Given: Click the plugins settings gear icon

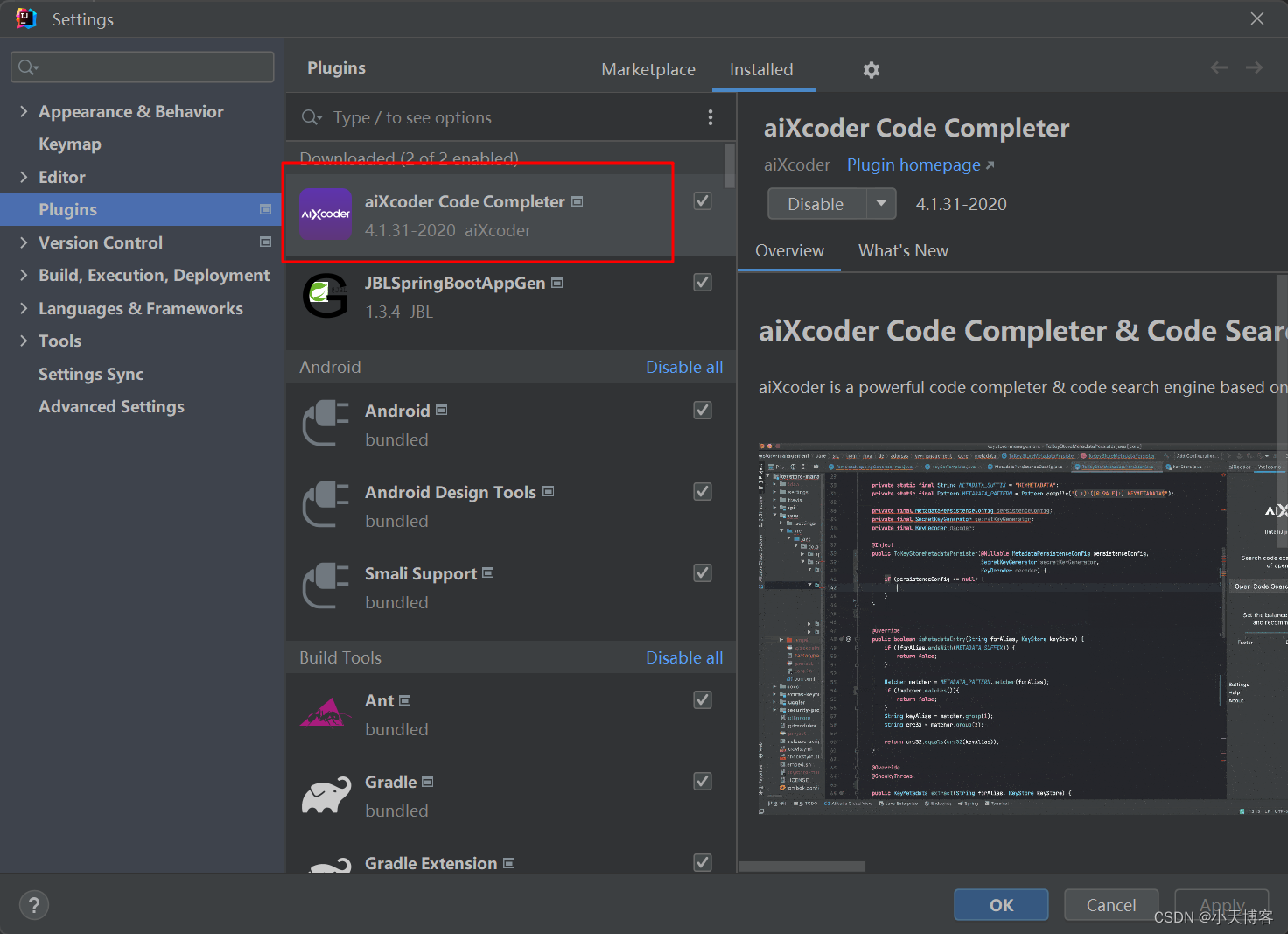Looking at the screenshot, I should point(871,70).
